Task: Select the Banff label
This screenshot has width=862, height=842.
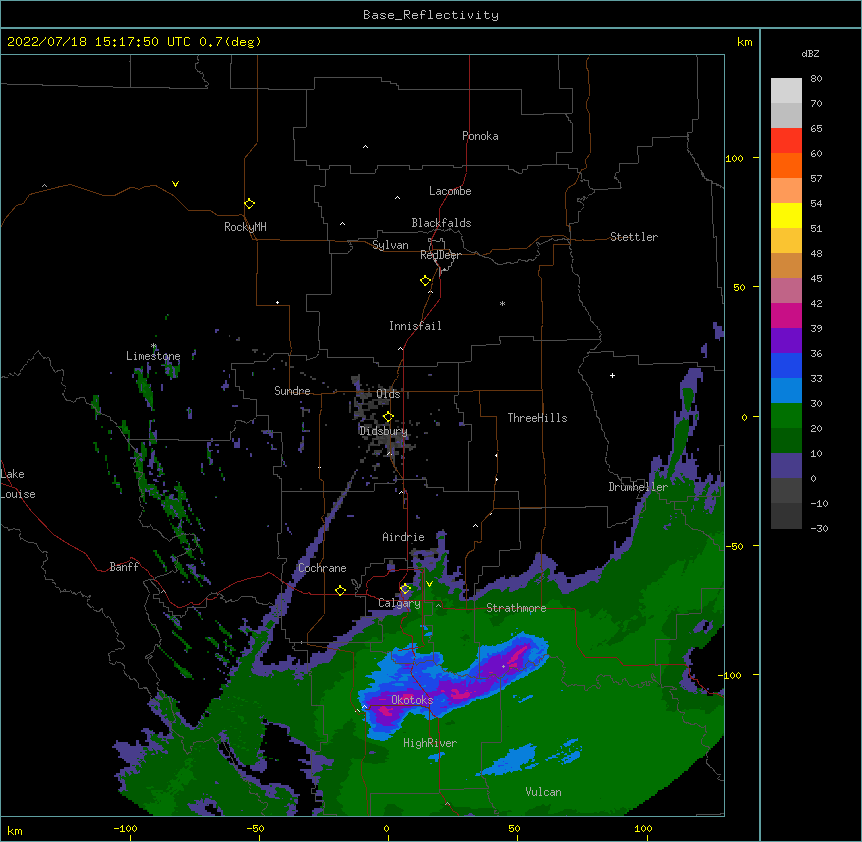Action: [124, 567]
